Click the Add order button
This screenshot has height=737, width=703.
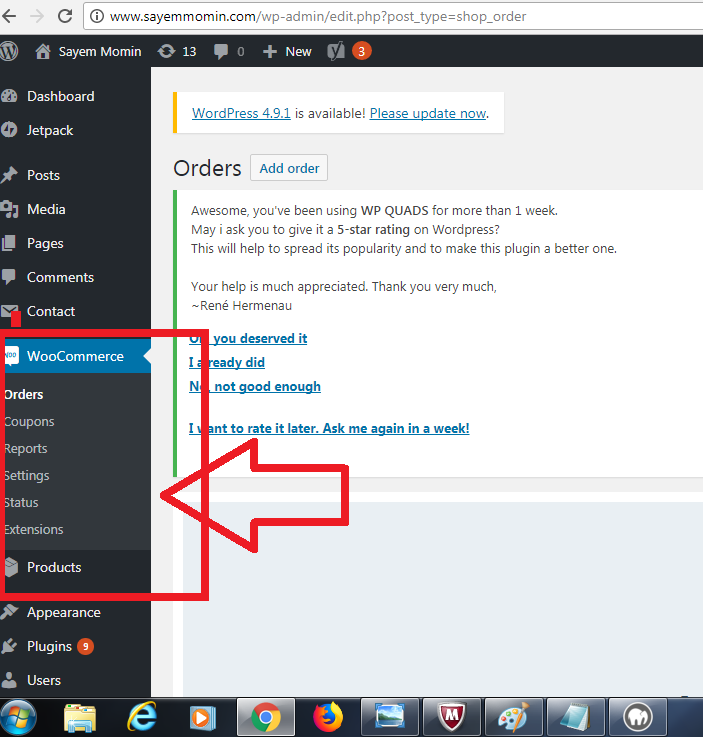coord(289,168)
